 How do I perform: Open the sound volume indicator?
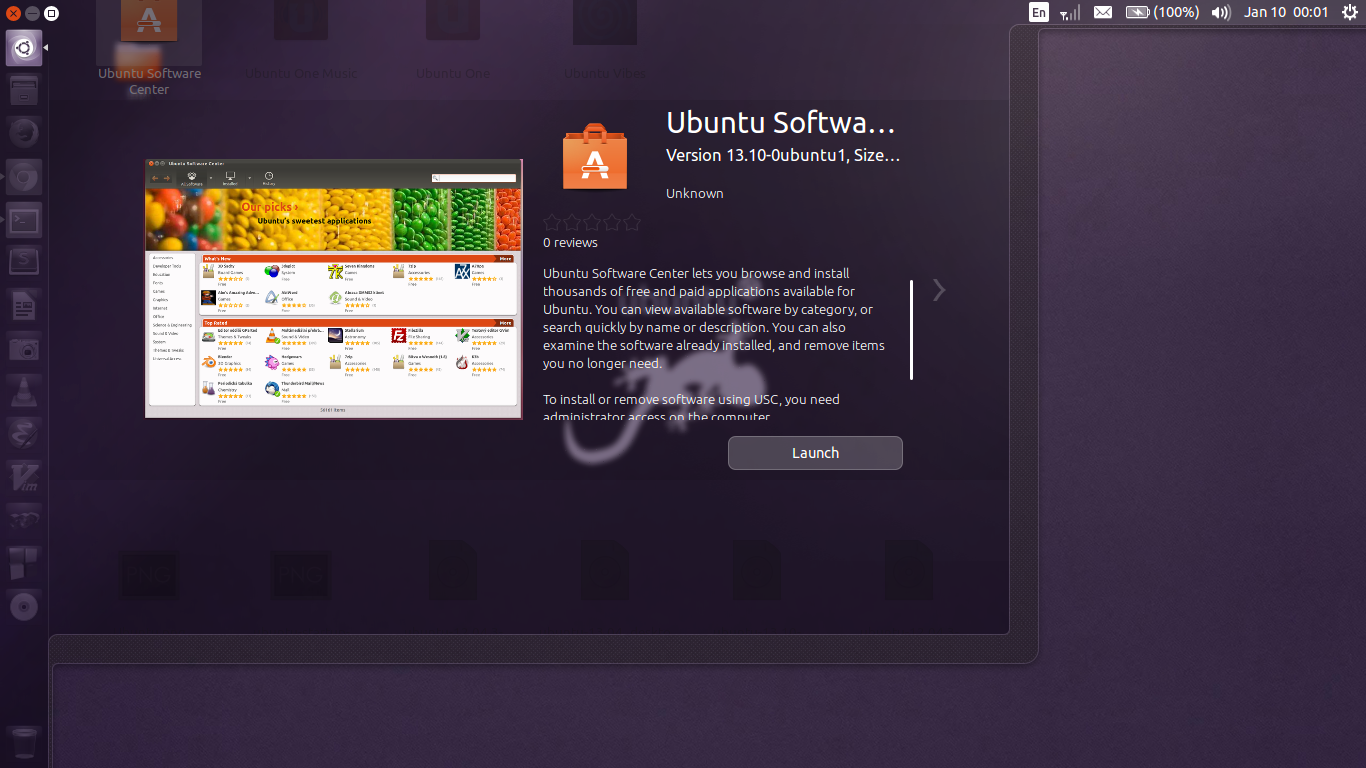point(1221,12)
